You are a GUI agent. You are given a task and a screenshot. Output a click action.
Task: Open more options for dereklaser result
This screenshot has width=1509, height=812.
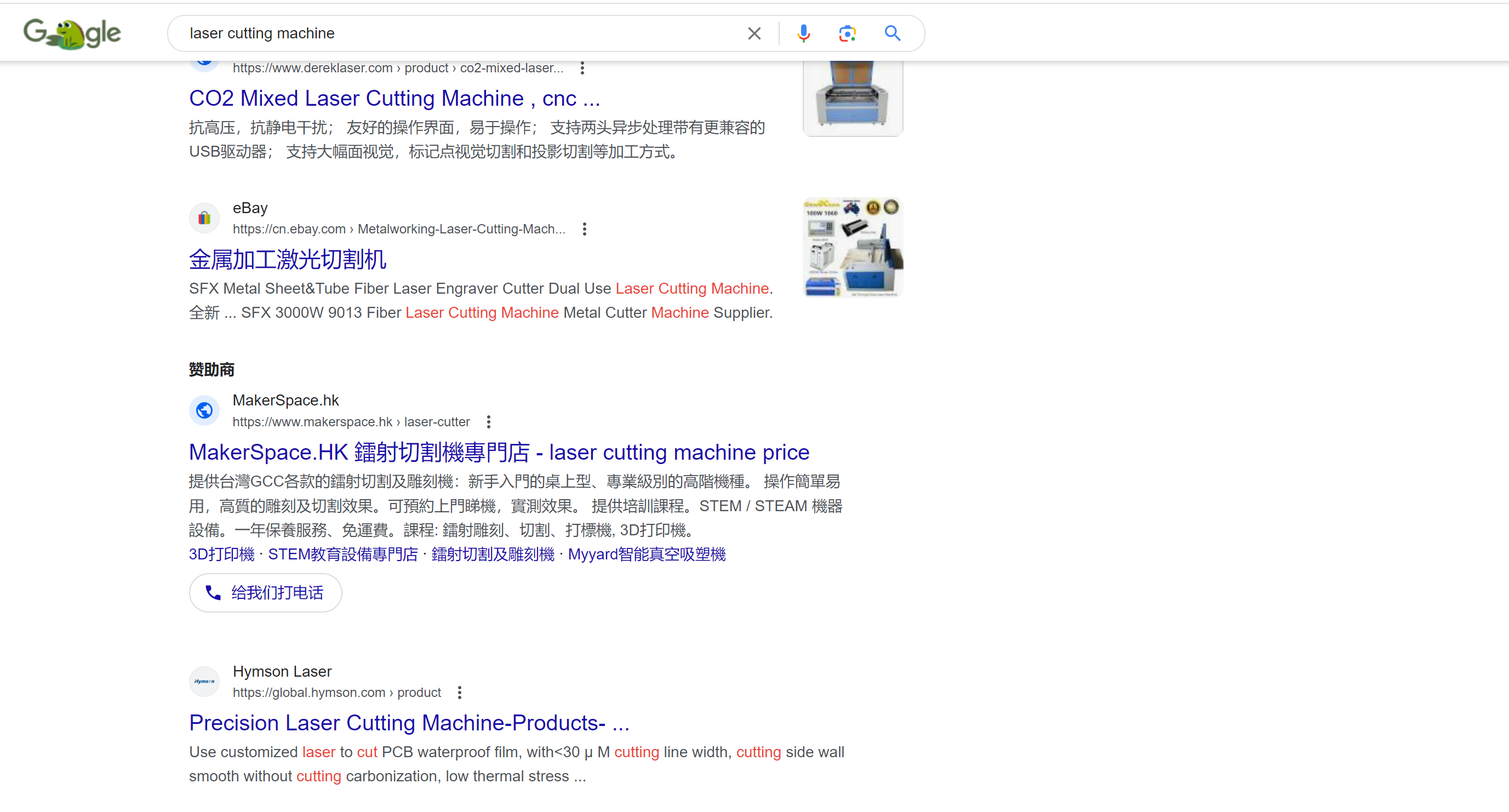[582, 68]
